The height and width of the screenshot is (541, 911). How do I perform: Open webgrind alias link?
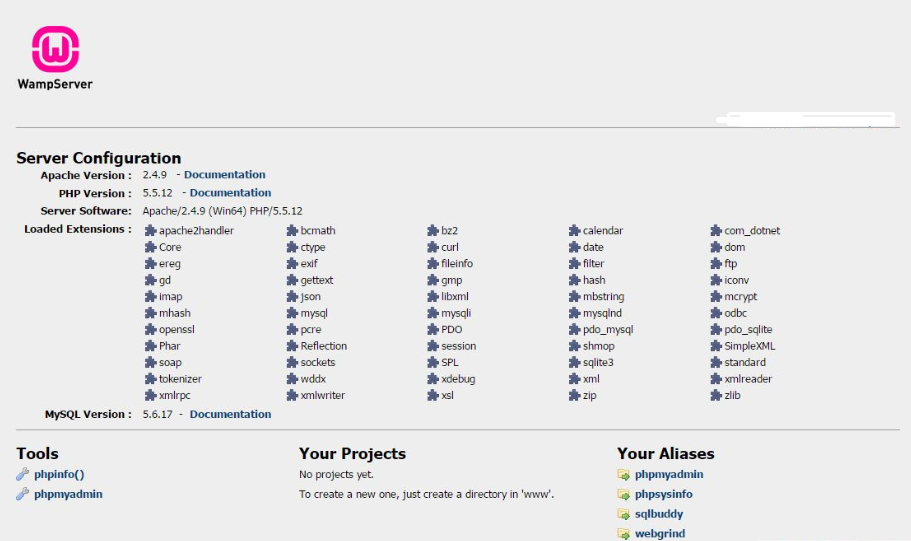(660, 533)
